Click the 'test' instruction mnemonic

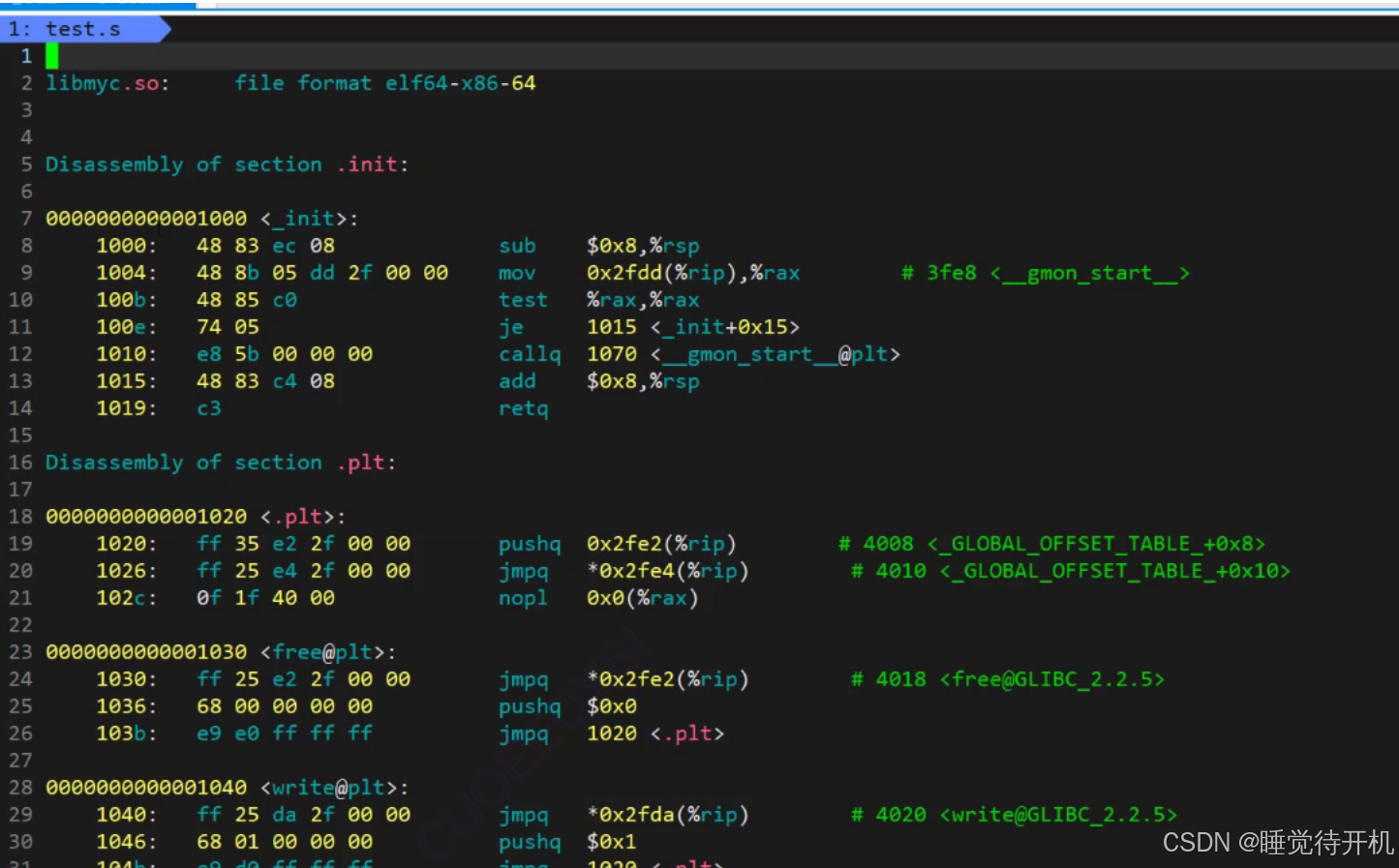[523, 300]
